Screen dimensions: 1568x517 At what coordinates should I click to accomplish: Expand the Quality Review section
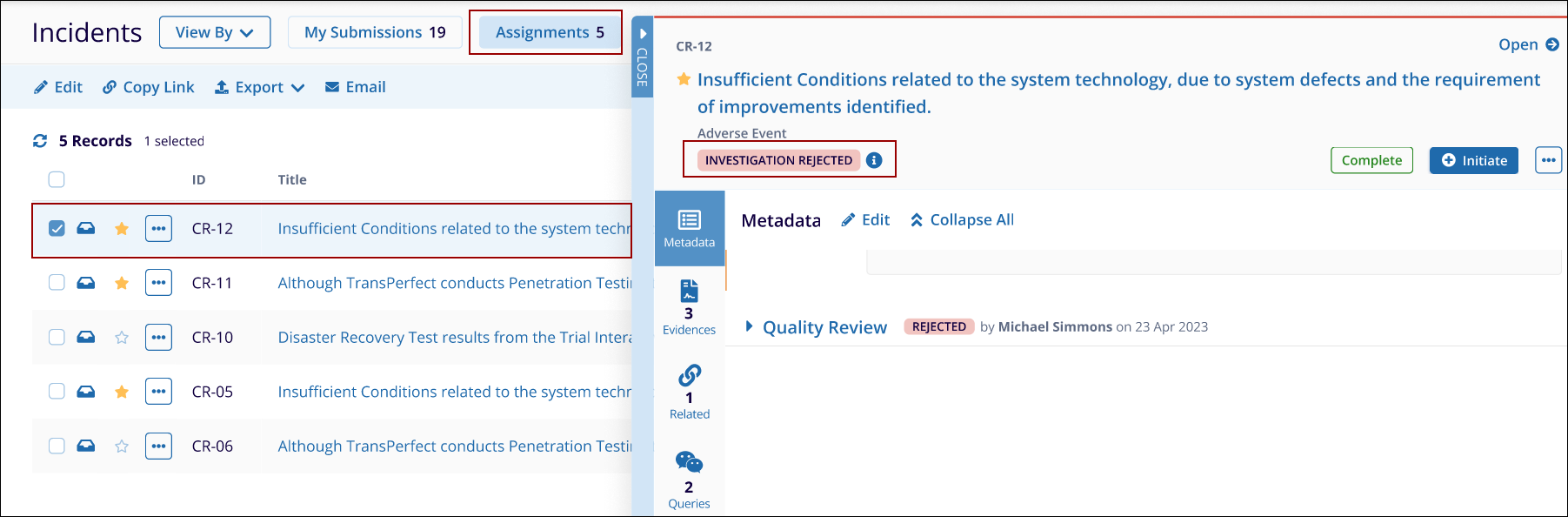749,327
